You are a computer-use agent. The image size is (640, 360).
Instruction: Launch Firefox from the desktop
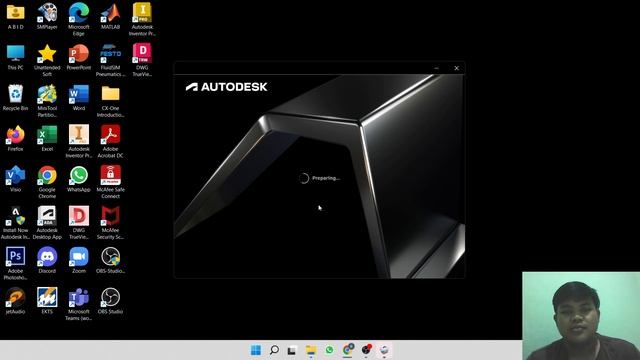coord(16,139)
